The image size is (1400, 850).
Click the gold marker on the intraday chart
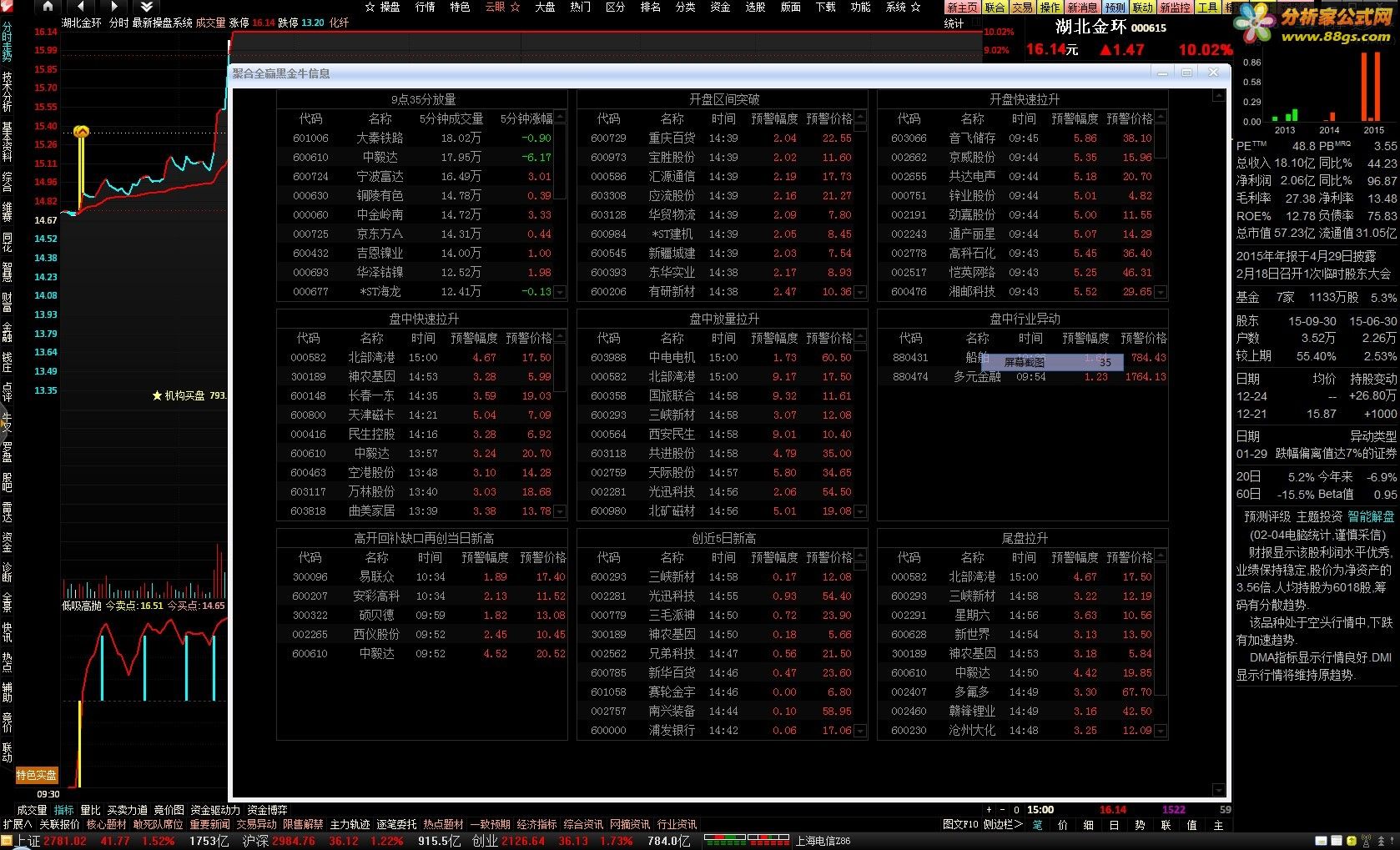81,132
